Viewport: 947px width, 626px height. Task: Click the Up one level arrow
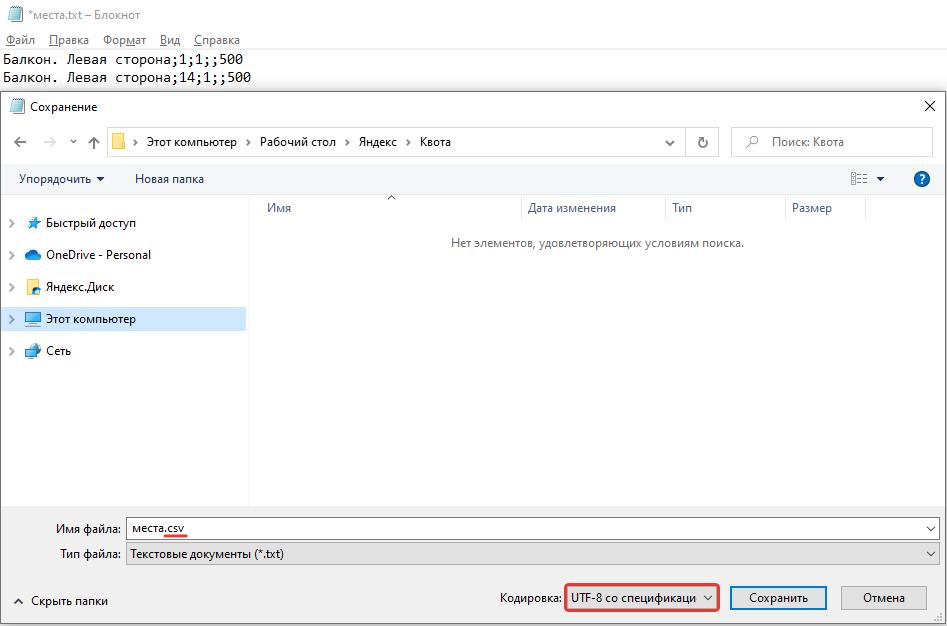click(94, 142)
